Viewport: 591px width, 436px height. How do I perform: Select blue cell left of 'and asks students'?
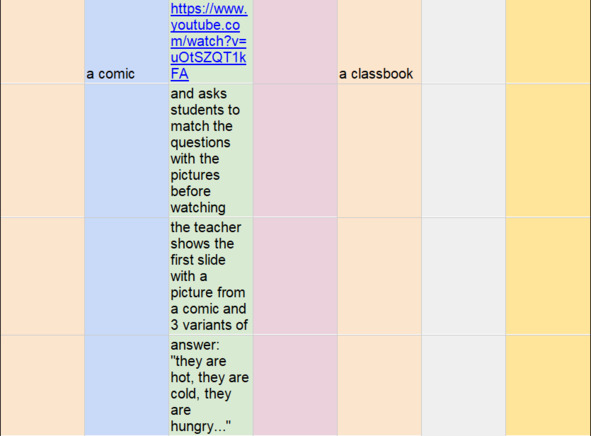pos(126,150)
